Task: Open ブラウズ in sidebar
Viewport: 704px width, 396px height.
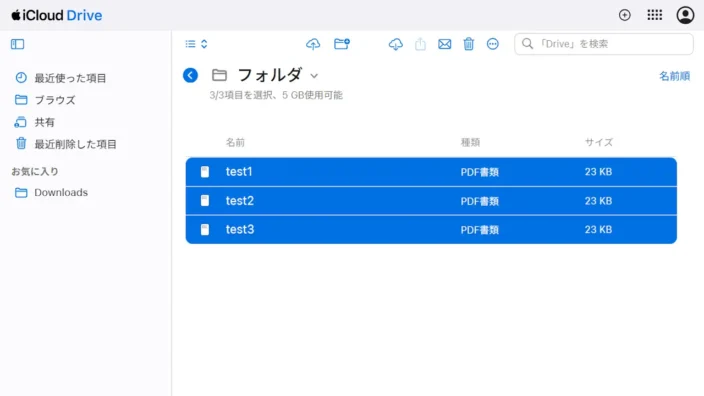Action: click(x=45, y=100)
